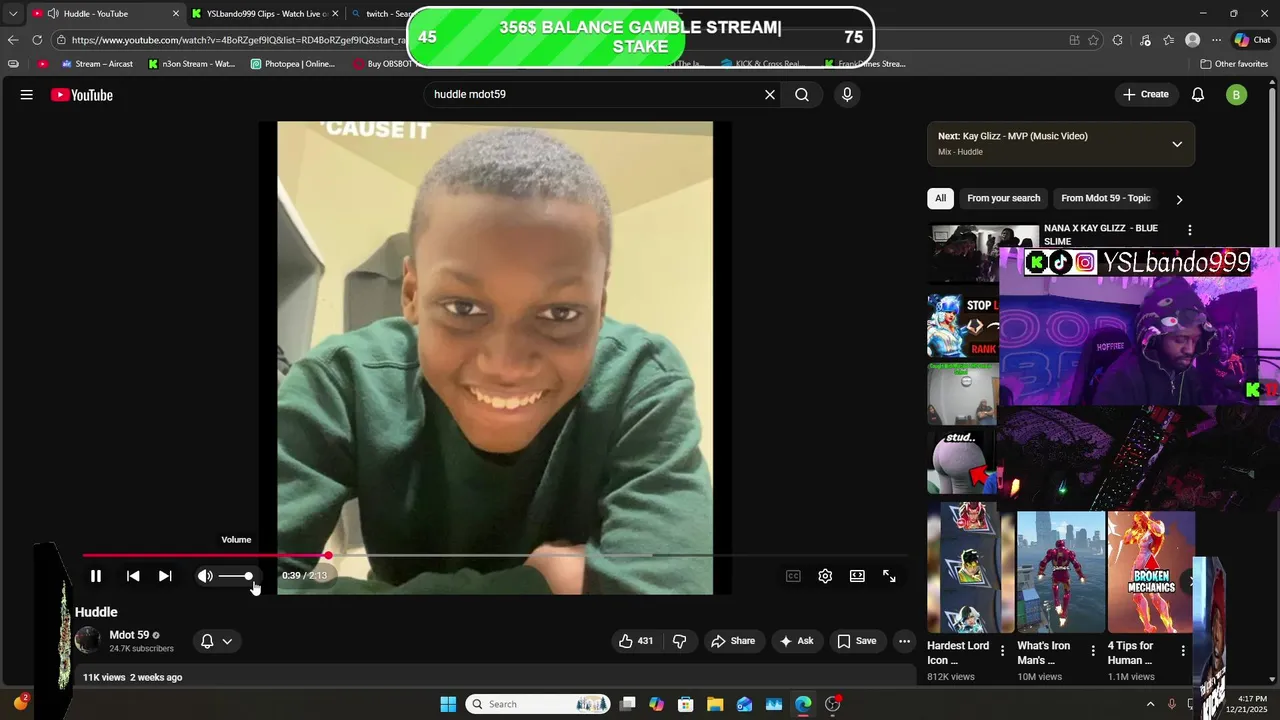The image size is (1280, 720).
Task: Open YouTube notifications bell in header
Action: (1198, 95)
